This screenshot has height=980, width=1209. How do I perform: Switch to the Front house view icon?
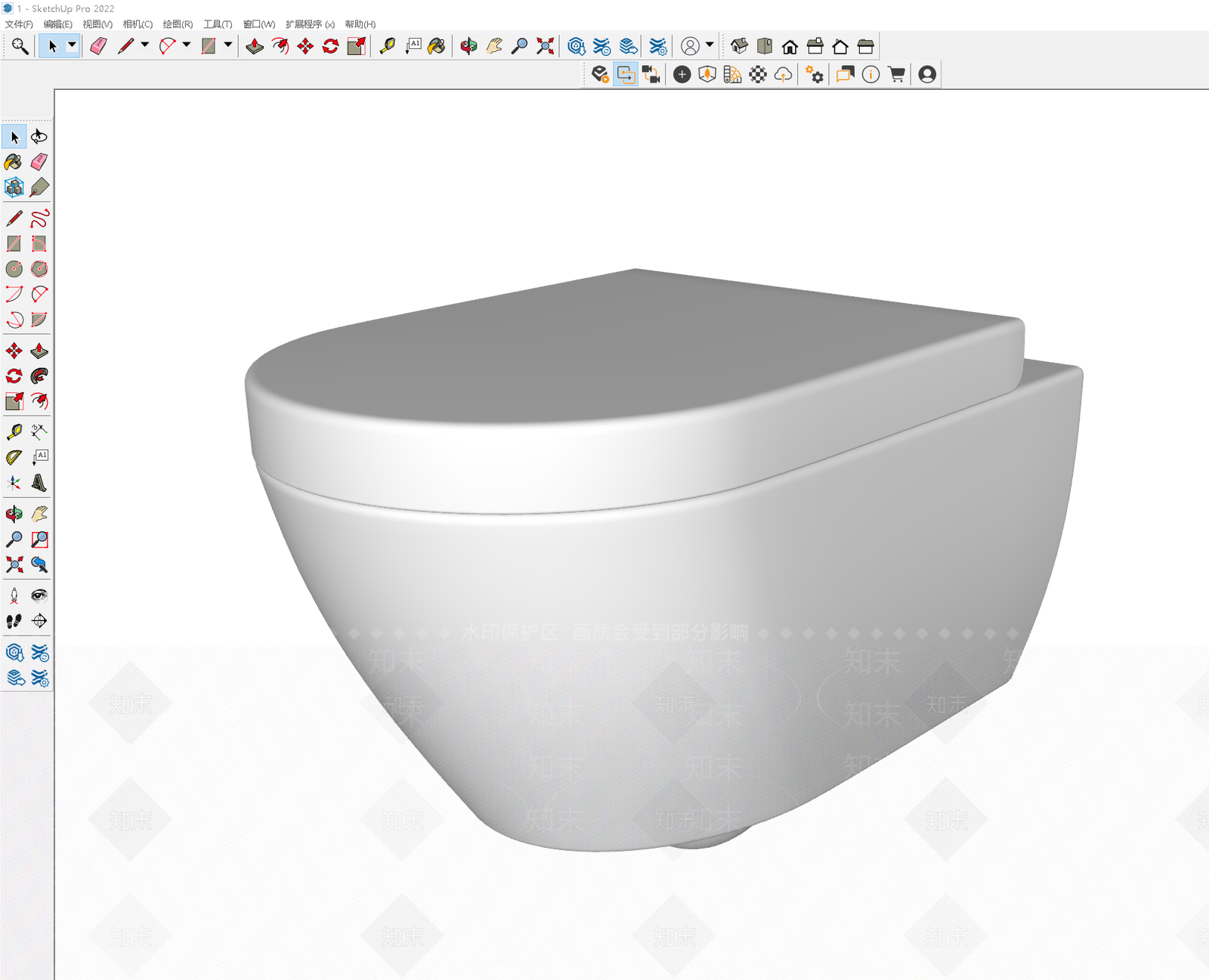click(x=790, y=46)
